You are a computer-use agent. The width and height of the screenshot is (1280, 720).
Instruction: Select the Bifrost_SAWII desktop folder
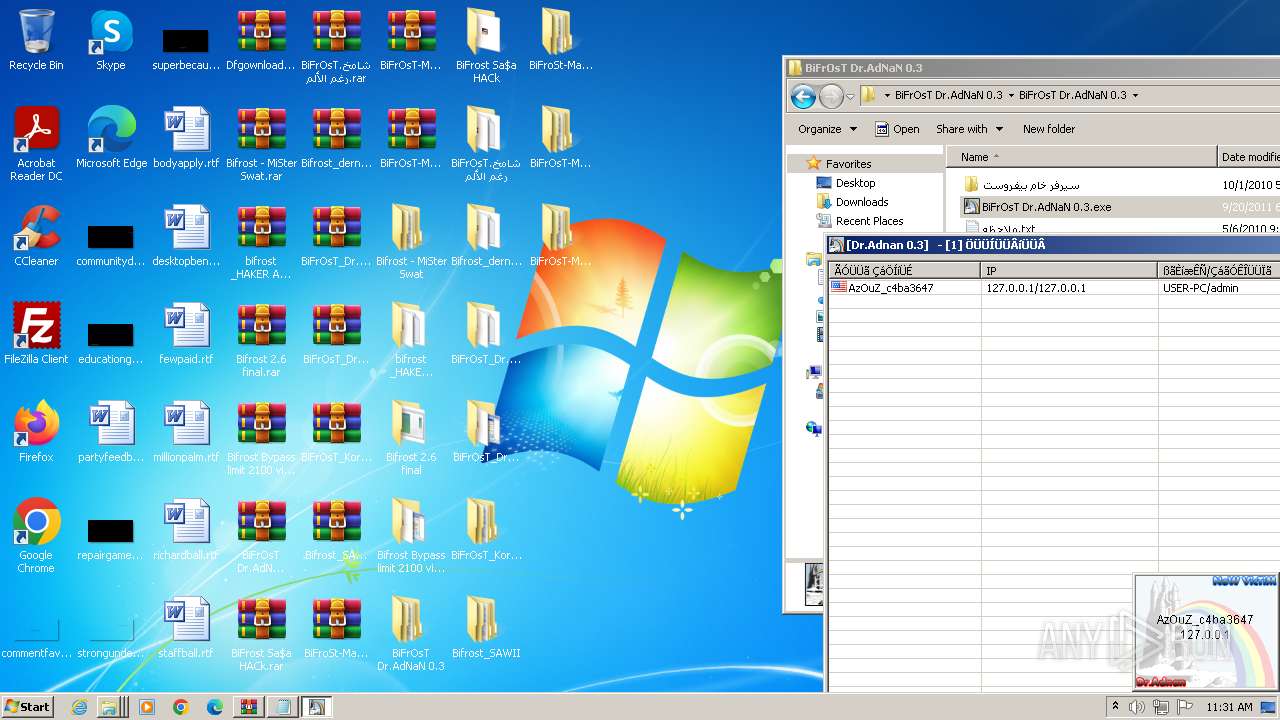(x=486, y=628)
